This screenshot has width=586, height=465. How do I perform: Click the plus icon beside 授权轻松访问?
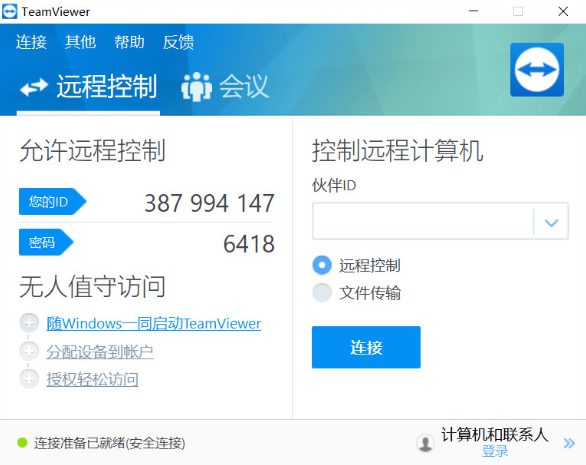29,379
